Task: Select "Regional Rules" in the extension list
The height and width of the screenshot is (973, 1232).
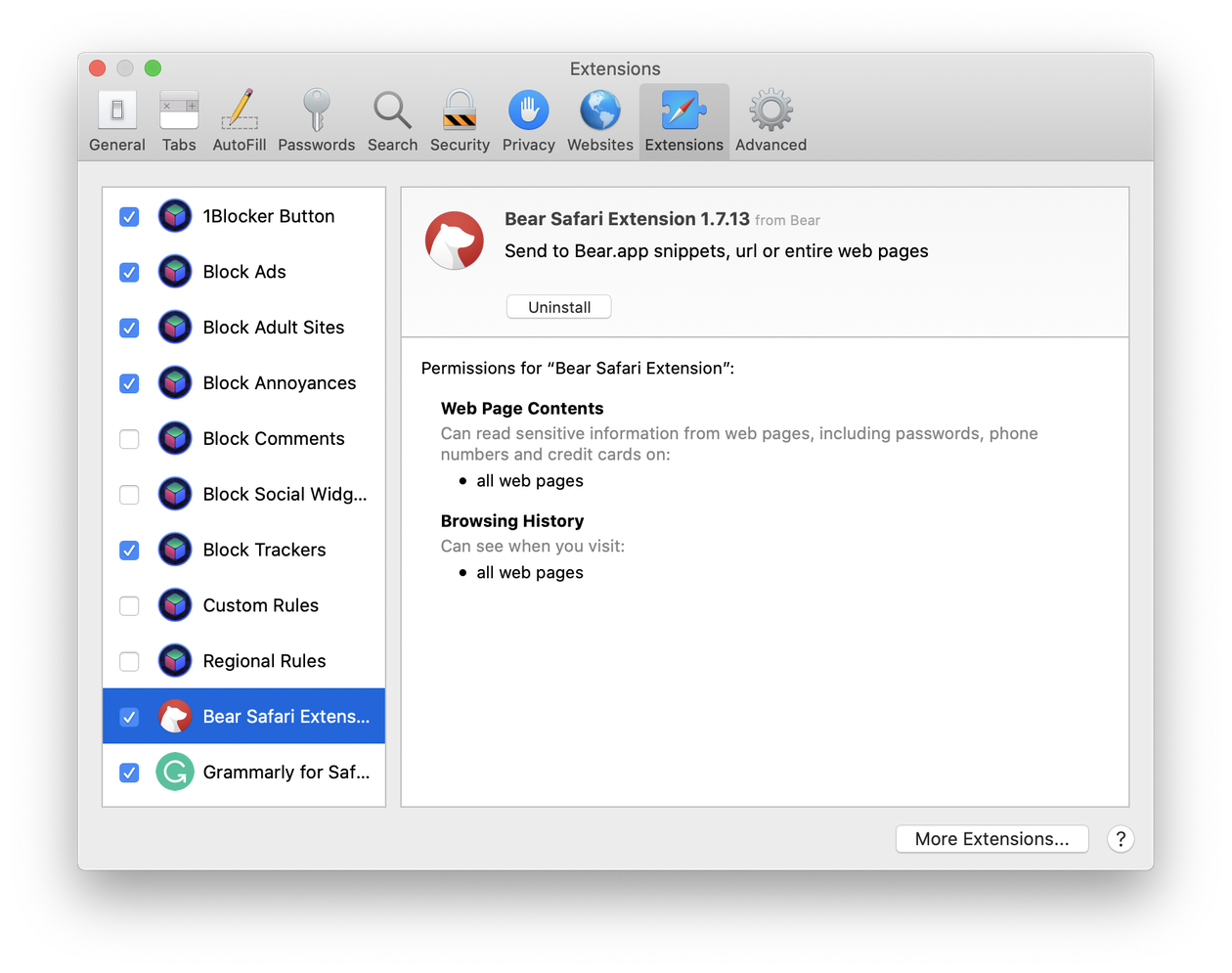Action: click(x=243, y=661)
